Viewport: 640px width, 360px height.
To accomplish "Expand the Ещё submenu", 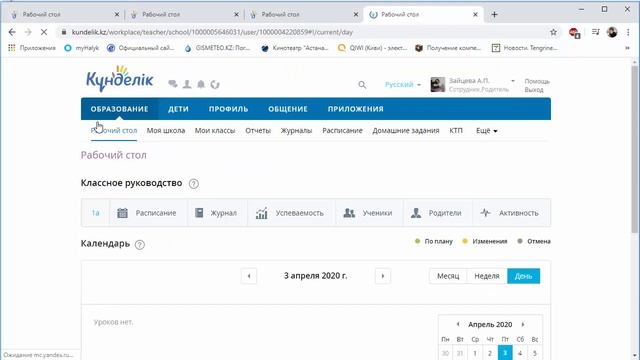I will tap(487, 131).
